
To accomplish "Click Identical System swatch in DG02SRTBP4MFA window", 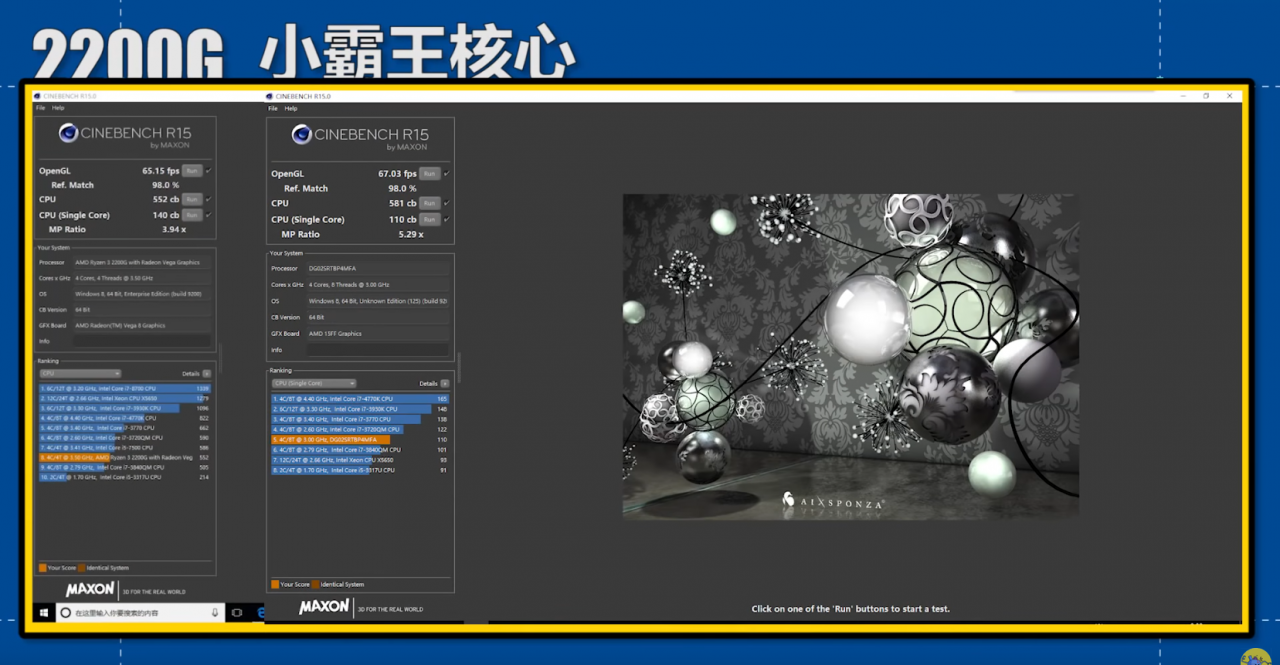I will click(x=315, y=584).
